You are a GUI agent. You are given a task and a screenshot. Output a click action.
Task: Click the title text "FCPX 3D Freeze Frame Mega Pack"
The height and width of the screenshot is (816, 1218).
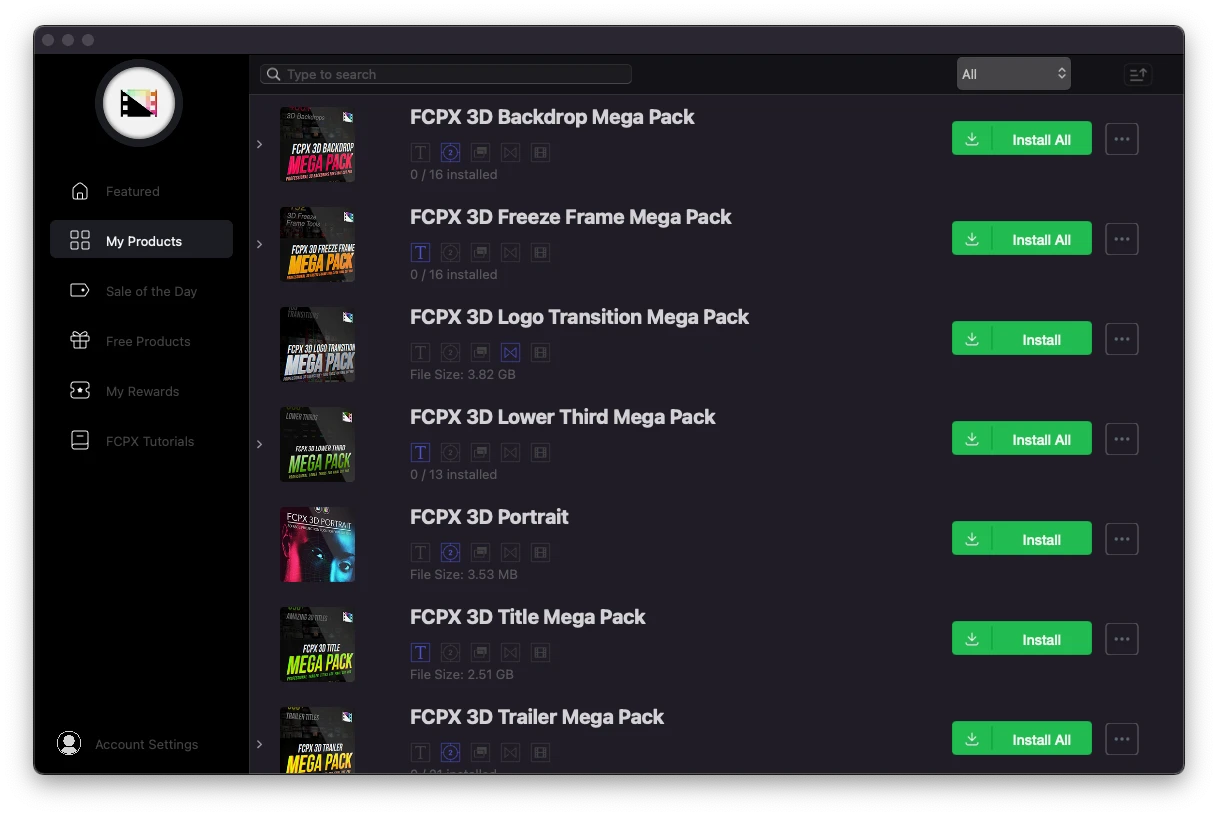pos(571,217)
